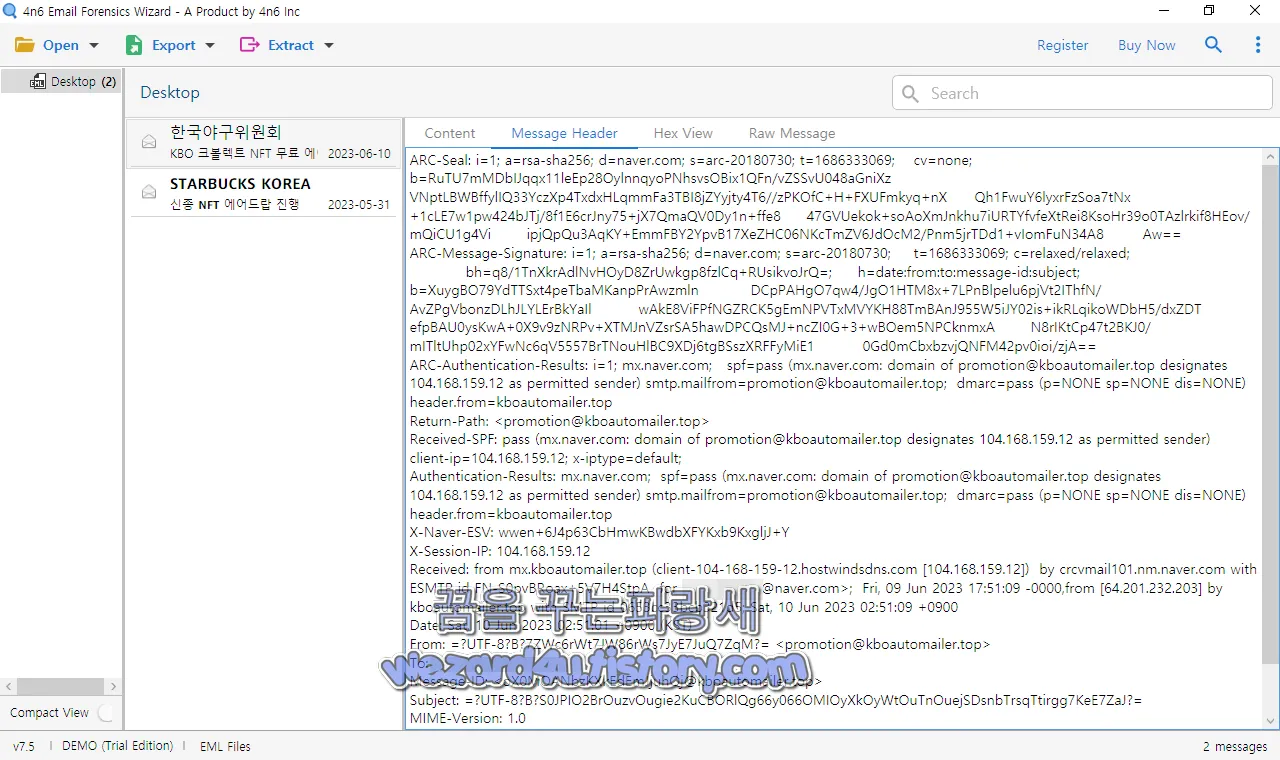Image resolution: width=1280 pixels, height=760 pixels.
Task: Minimize the 4n6 Email Forensics window
Action: 1162,11
